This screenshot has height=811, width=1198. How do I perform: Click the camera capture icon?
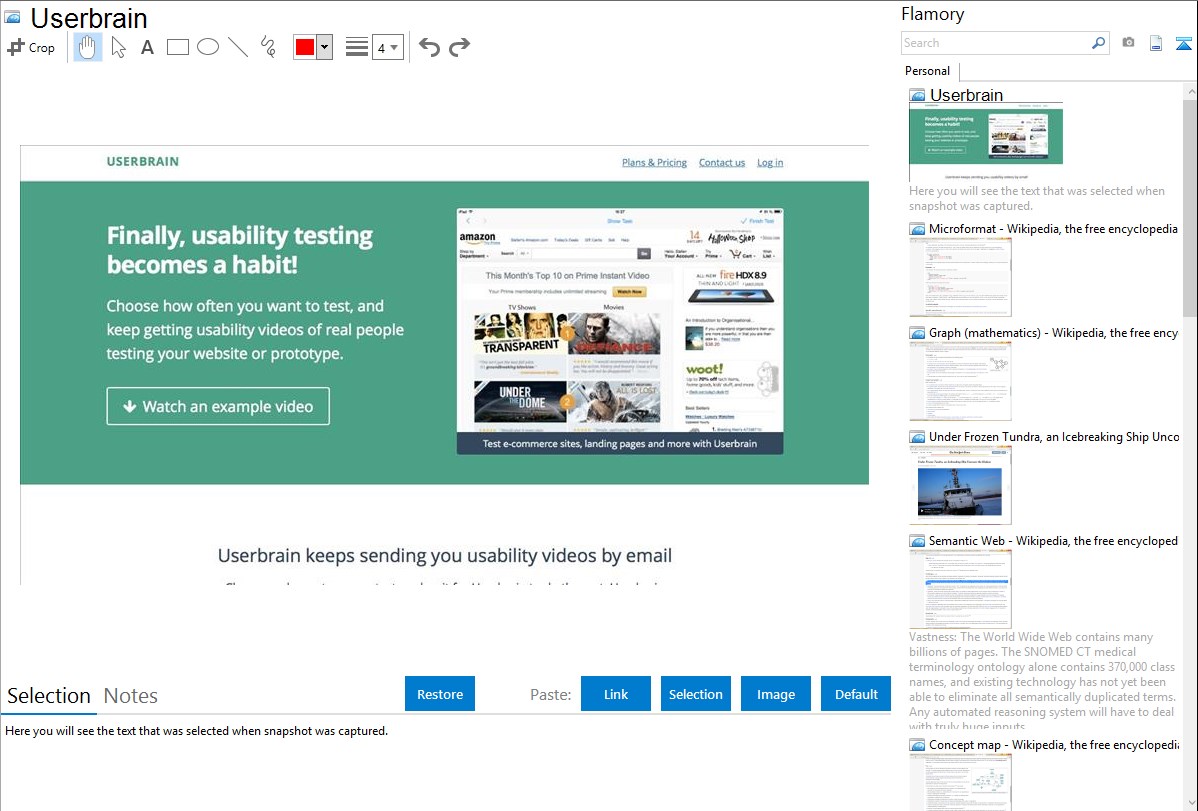1128,43
